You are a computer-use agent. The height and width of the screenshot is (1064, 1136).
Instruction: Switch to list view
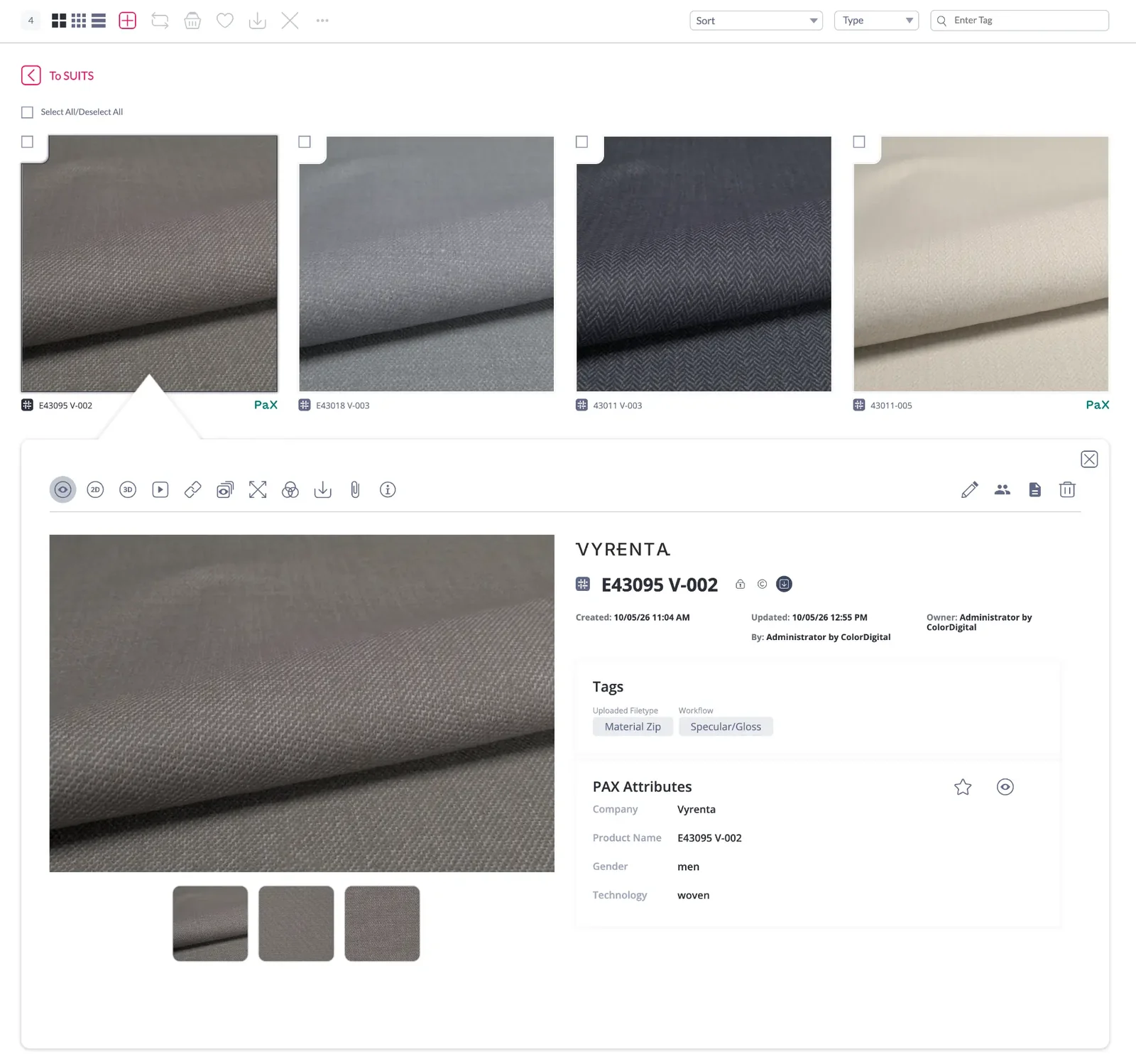coord(99,21)
